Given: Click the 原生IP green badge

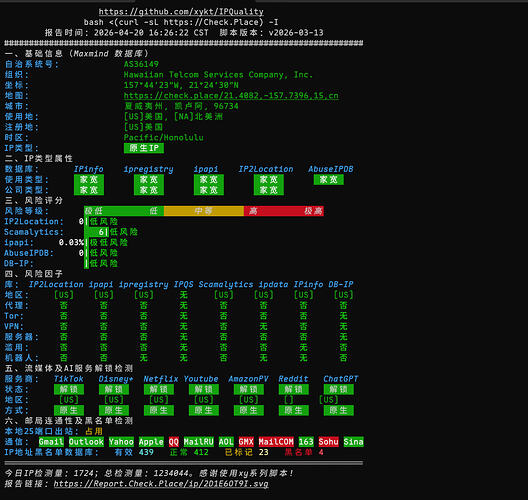Looking at the screenshot, I should point(144,148).
